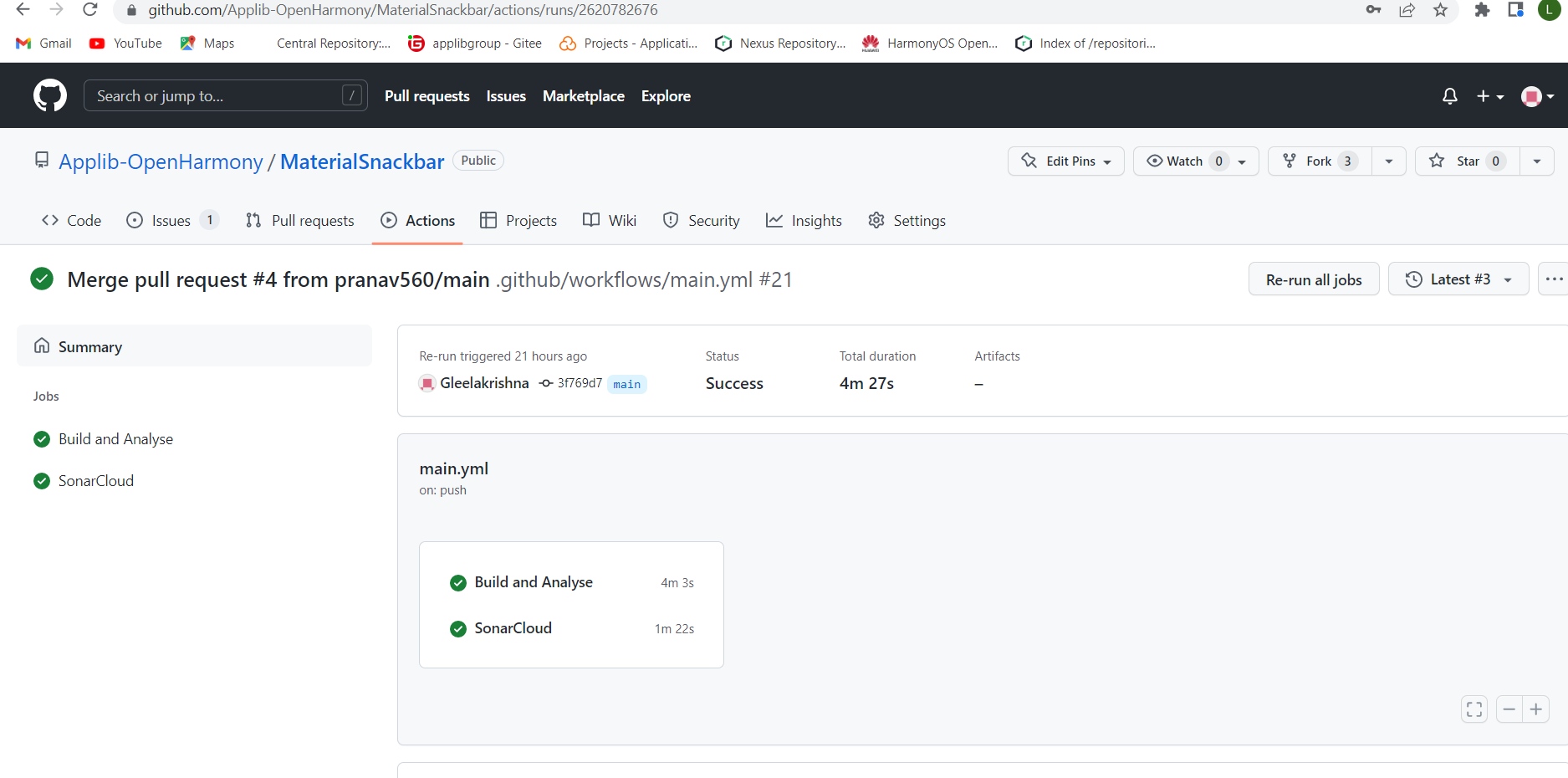Open the Edit Pins dropdown
The width and height of the screenshot is (1568, 778).
1066,161
